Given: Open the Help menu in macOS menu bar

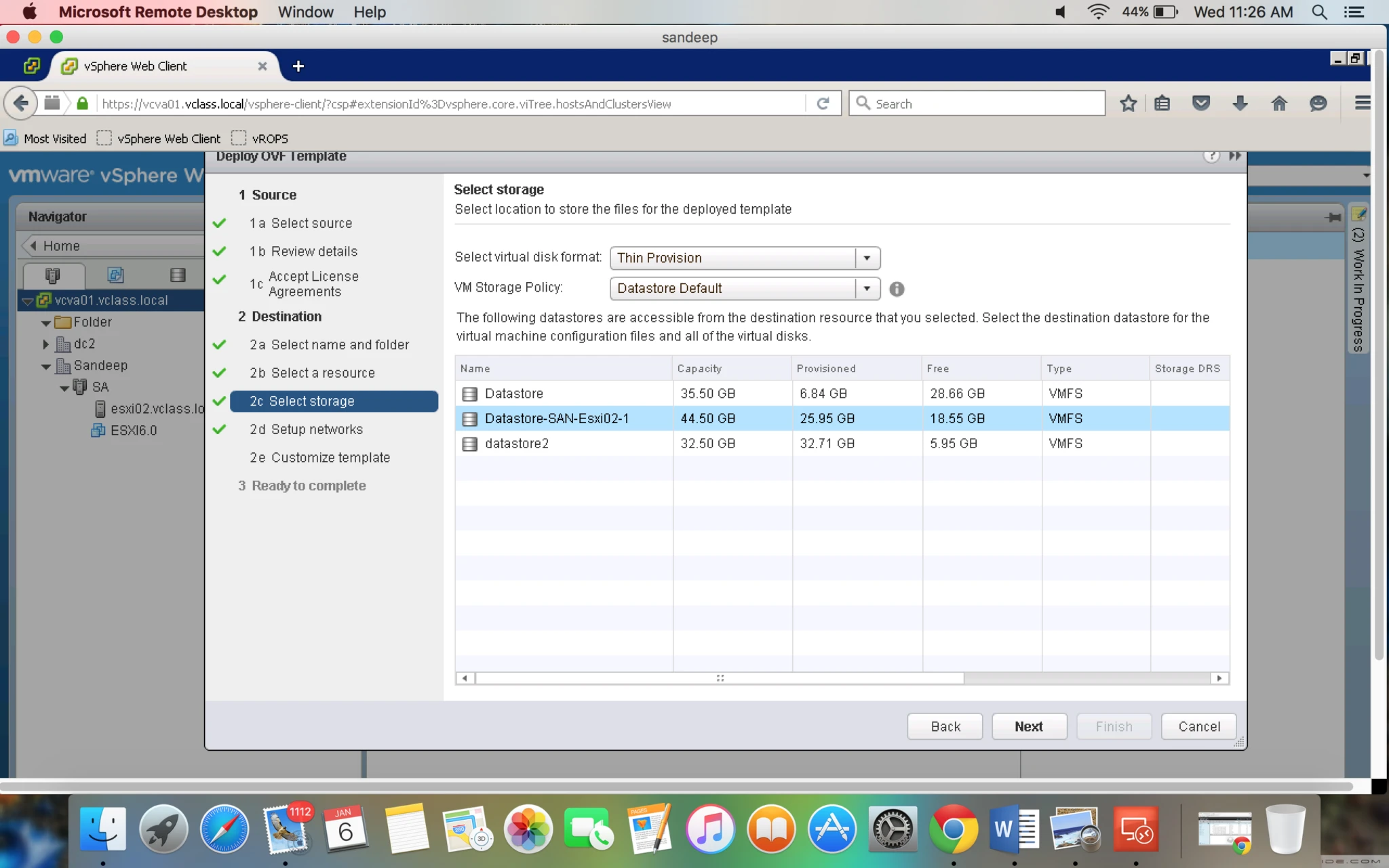Looking at the screenshot, I should click(x=370, y=12).
